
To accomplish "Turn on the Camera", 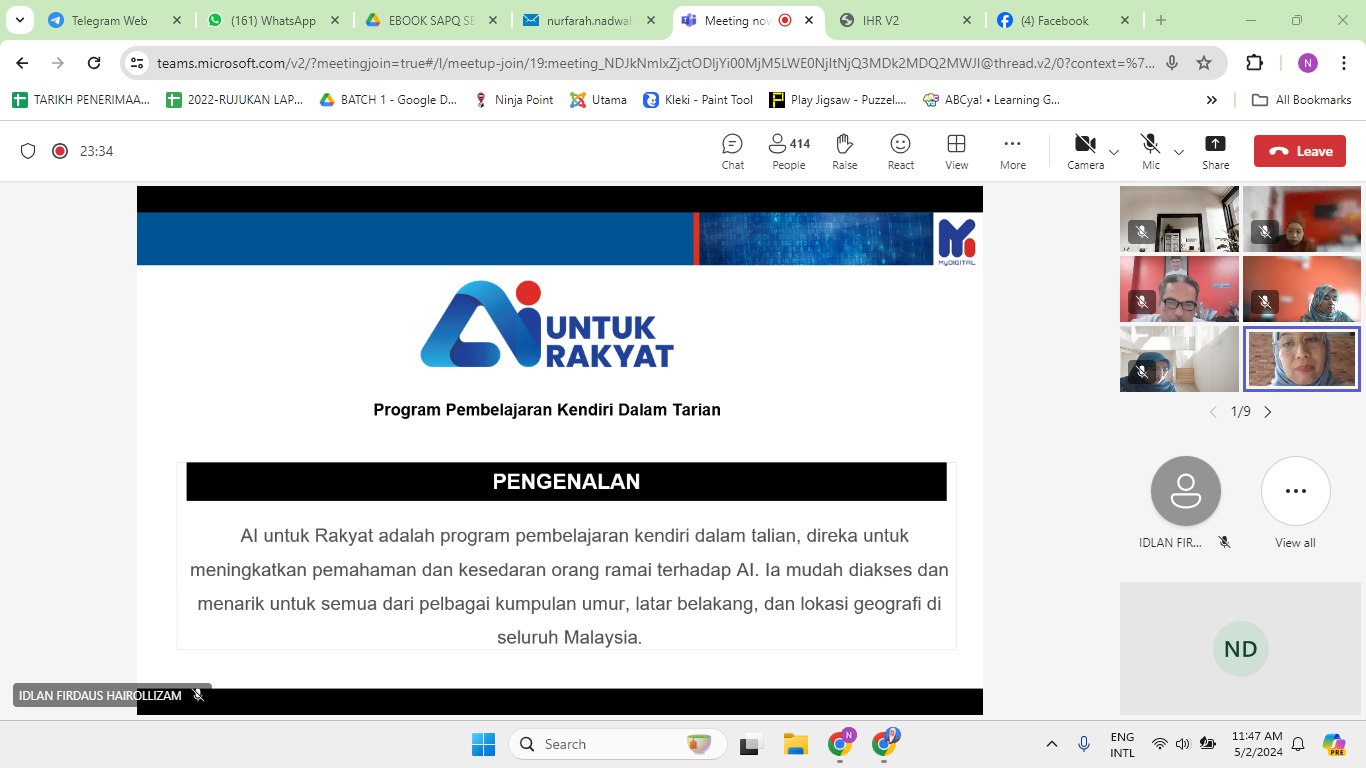I will click(1085, 152).
